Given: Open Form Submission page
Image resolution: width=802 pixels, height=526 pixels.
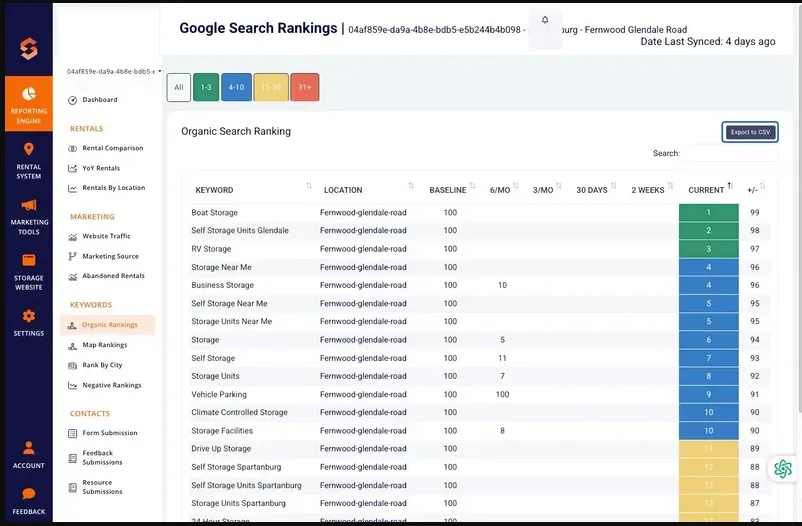Looking at the screenshot, I should point(110,433).
